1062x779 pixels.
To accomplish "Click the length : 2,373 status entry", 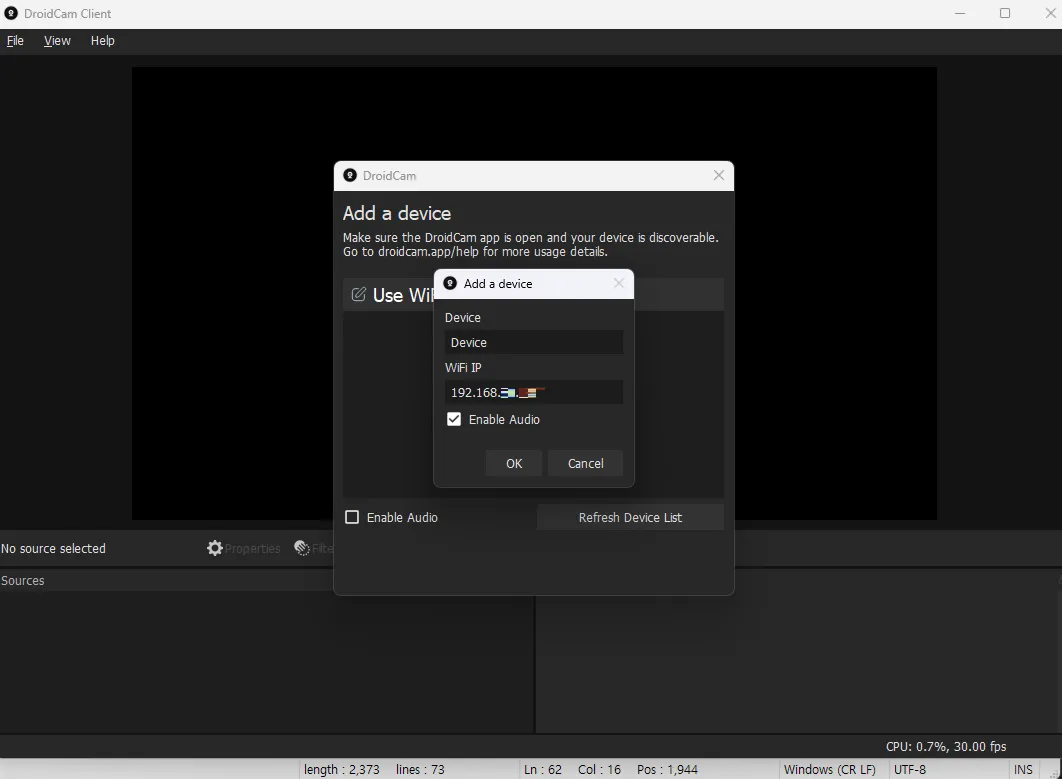I will [341, 770].
